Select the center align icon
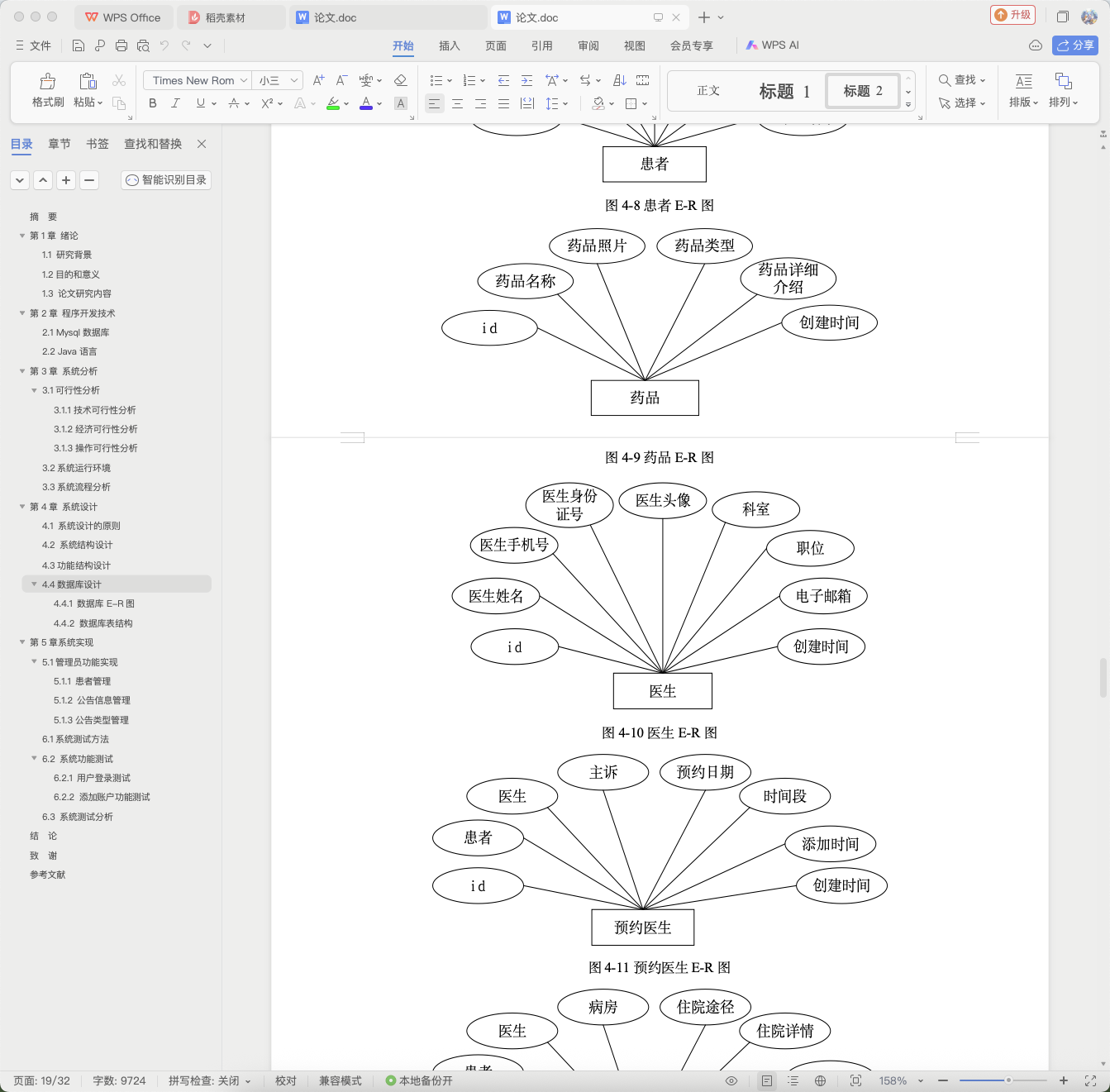This screenshot has height=1092, width=1110. tap(457, 103)
